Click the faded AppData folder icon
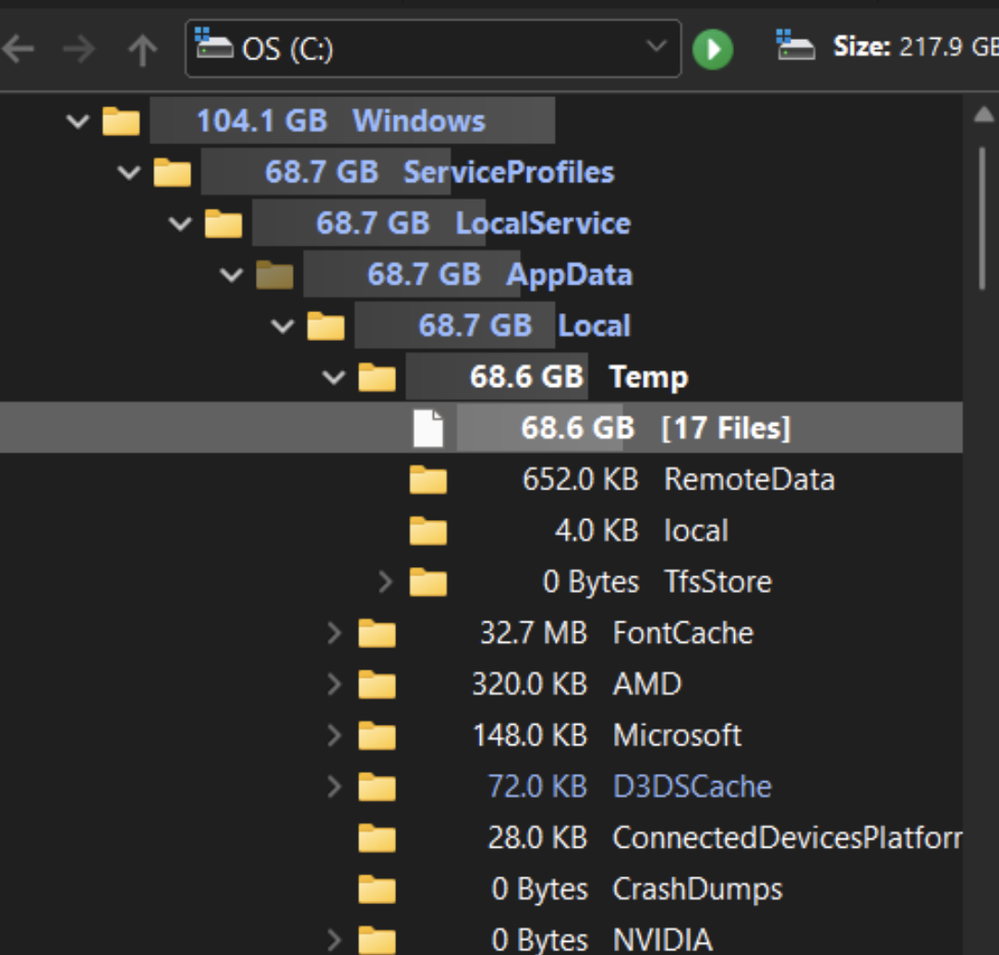999x955 pixels. tap(274, 275)
